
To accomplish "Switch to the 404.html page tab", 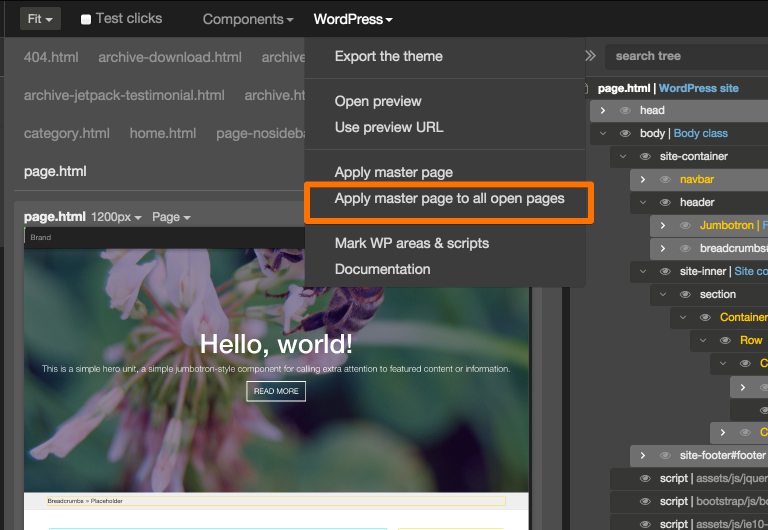I will (x=51, y=57).
